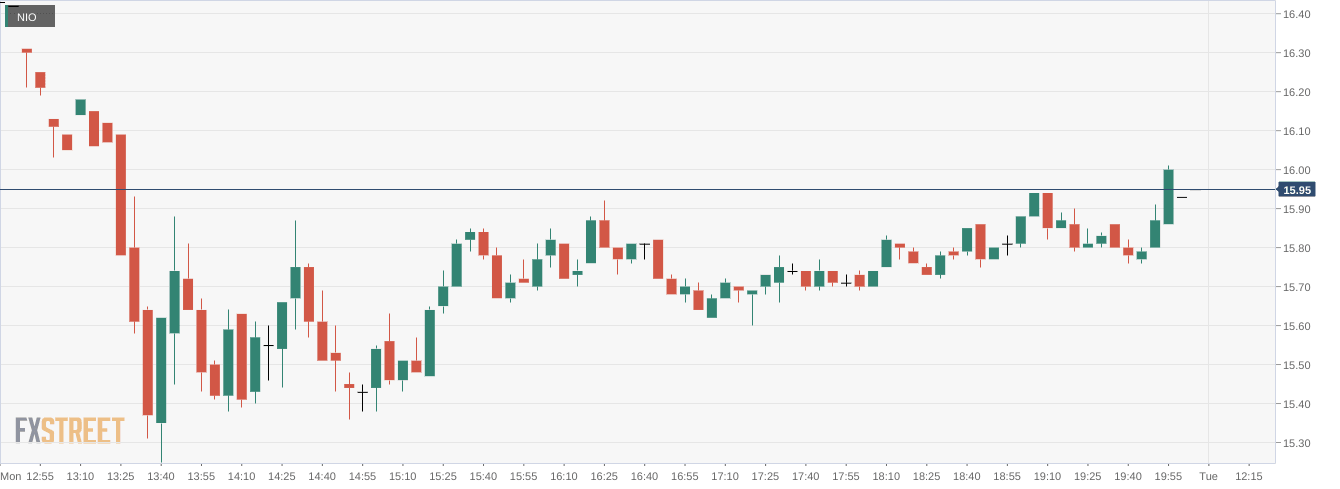
Task: Click the NIO symbol label
Action: (x=27, y=17)
